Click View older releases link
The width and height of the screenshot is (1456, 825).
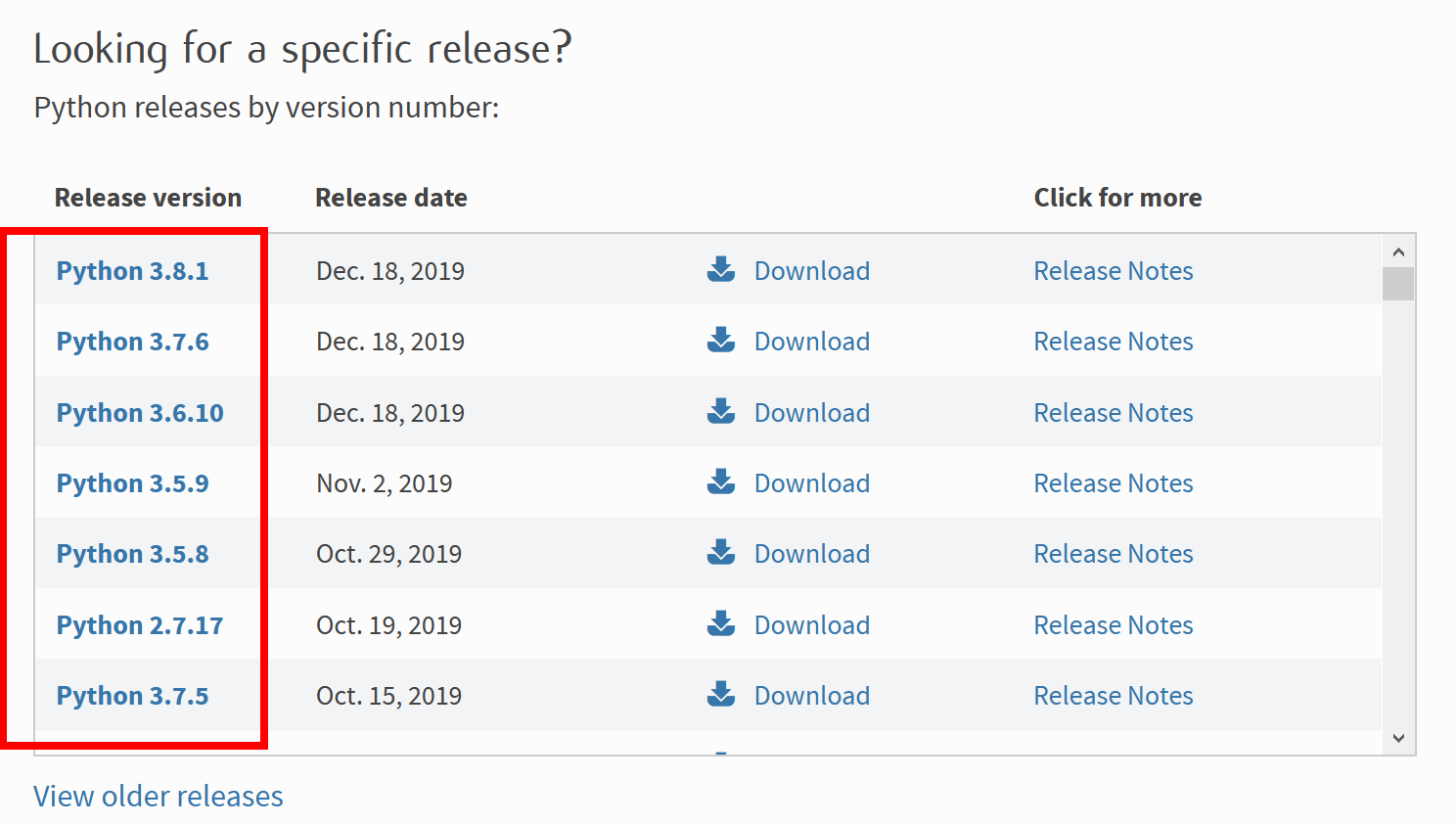tap(159, 797)
